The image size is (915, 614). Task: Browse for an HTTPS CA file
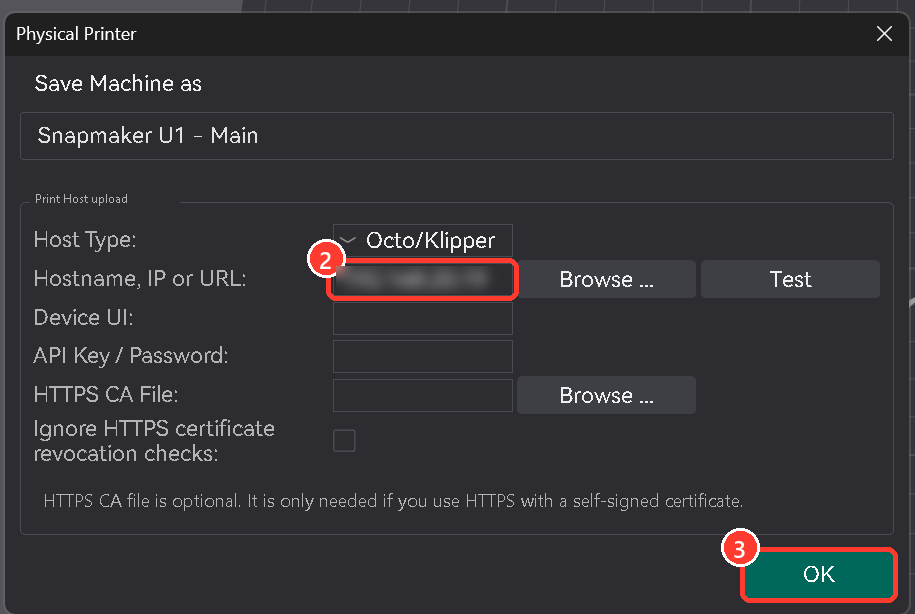pos(606,395)
